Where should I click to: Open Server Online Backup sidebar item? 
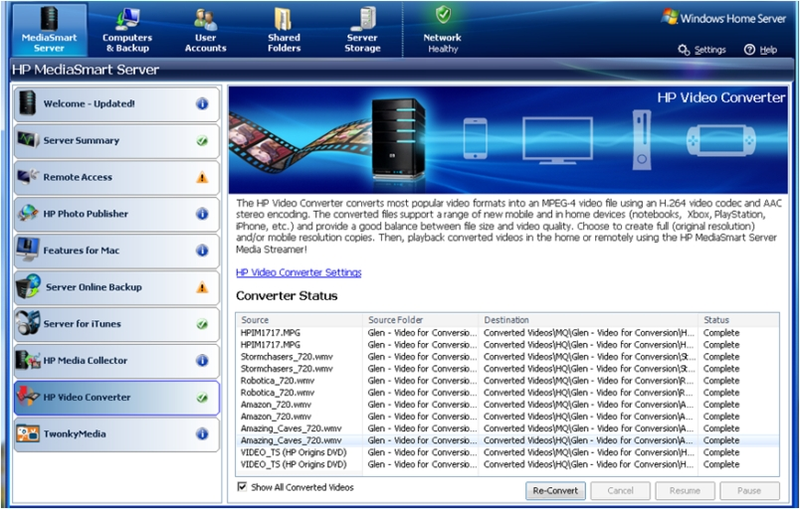pyautogui.click(x=117, y=288)
